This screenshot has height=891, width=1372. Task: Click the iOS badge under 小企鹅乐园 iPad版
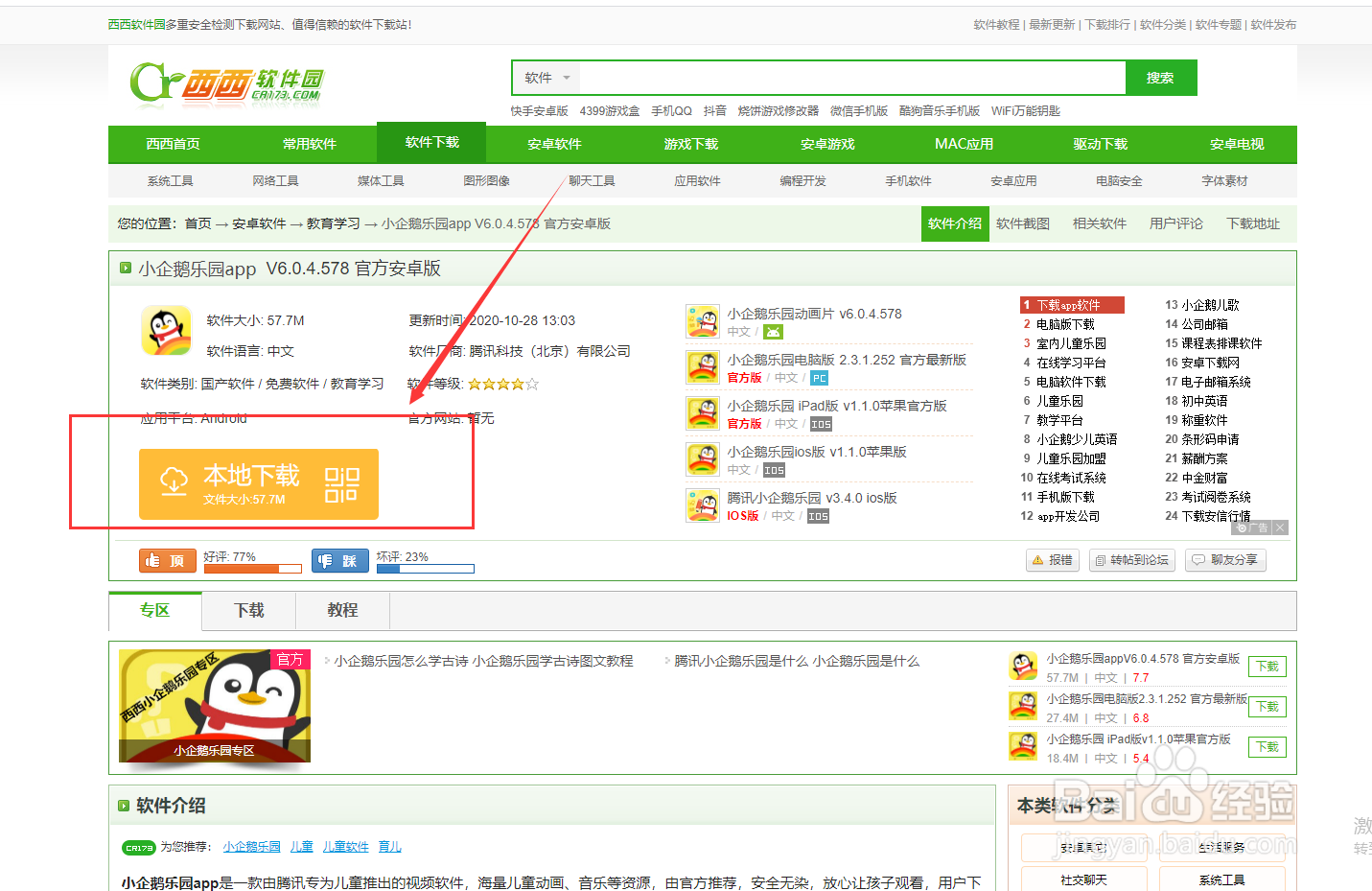[821, 424]
